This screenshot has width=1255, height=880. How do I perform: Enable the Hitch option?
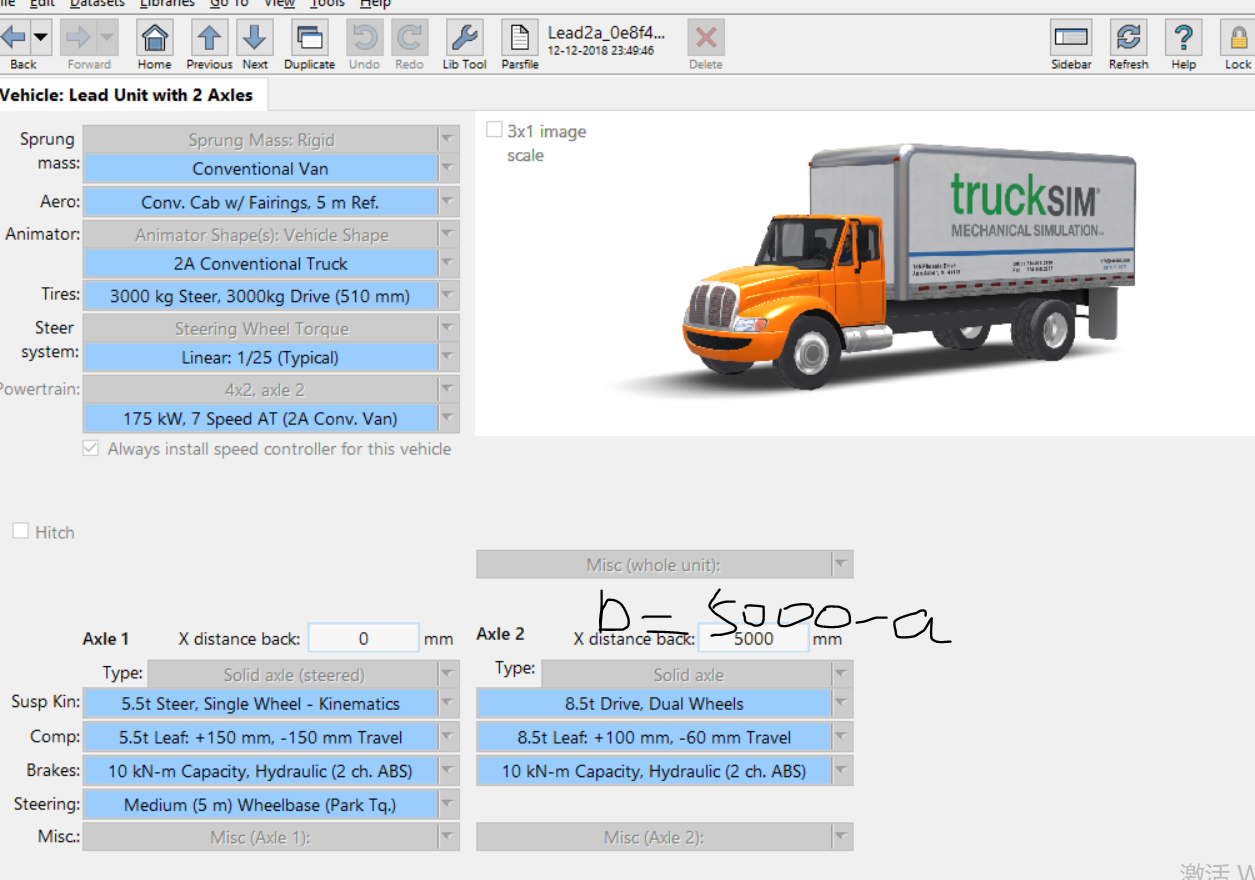[x=22, y=531]
